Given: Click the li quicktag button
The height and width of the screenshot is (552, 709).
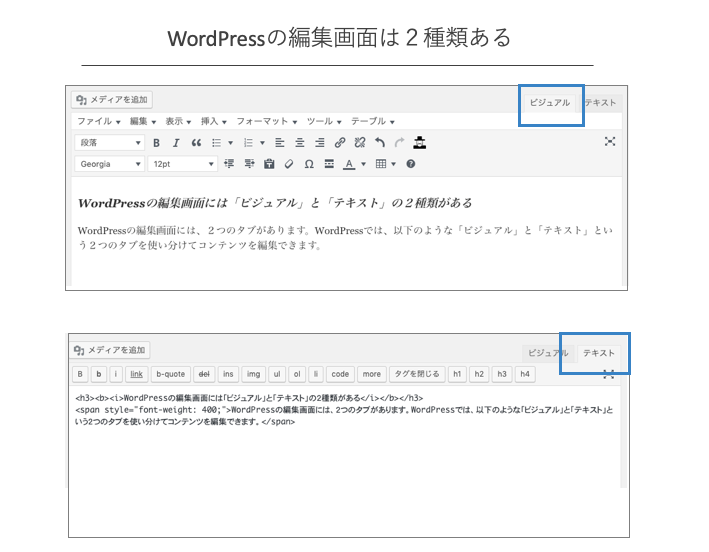Looking at the screenshot, I should (316, 374).
